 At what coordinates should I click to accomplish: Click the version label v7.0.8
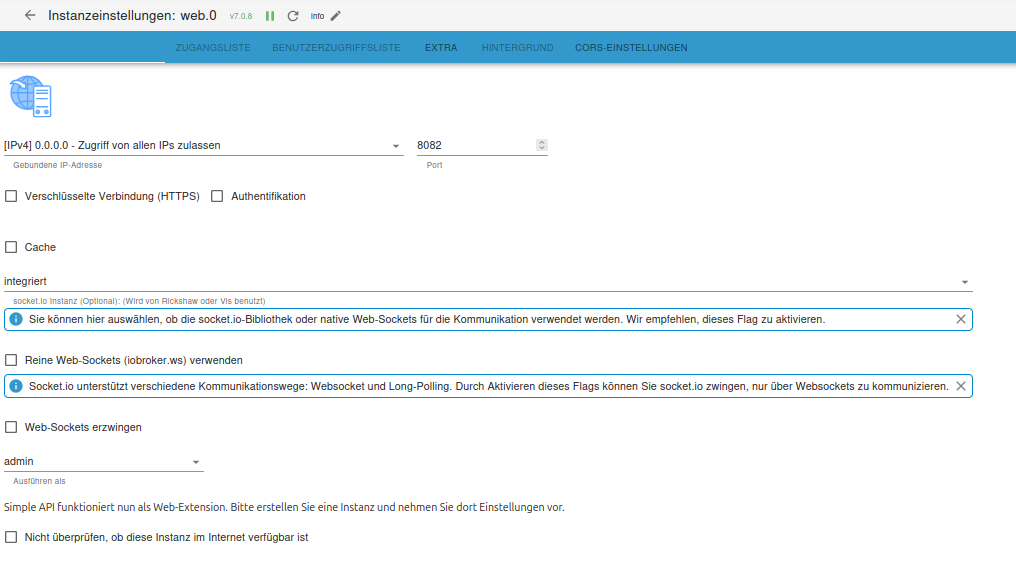click(x=241, y=16)
